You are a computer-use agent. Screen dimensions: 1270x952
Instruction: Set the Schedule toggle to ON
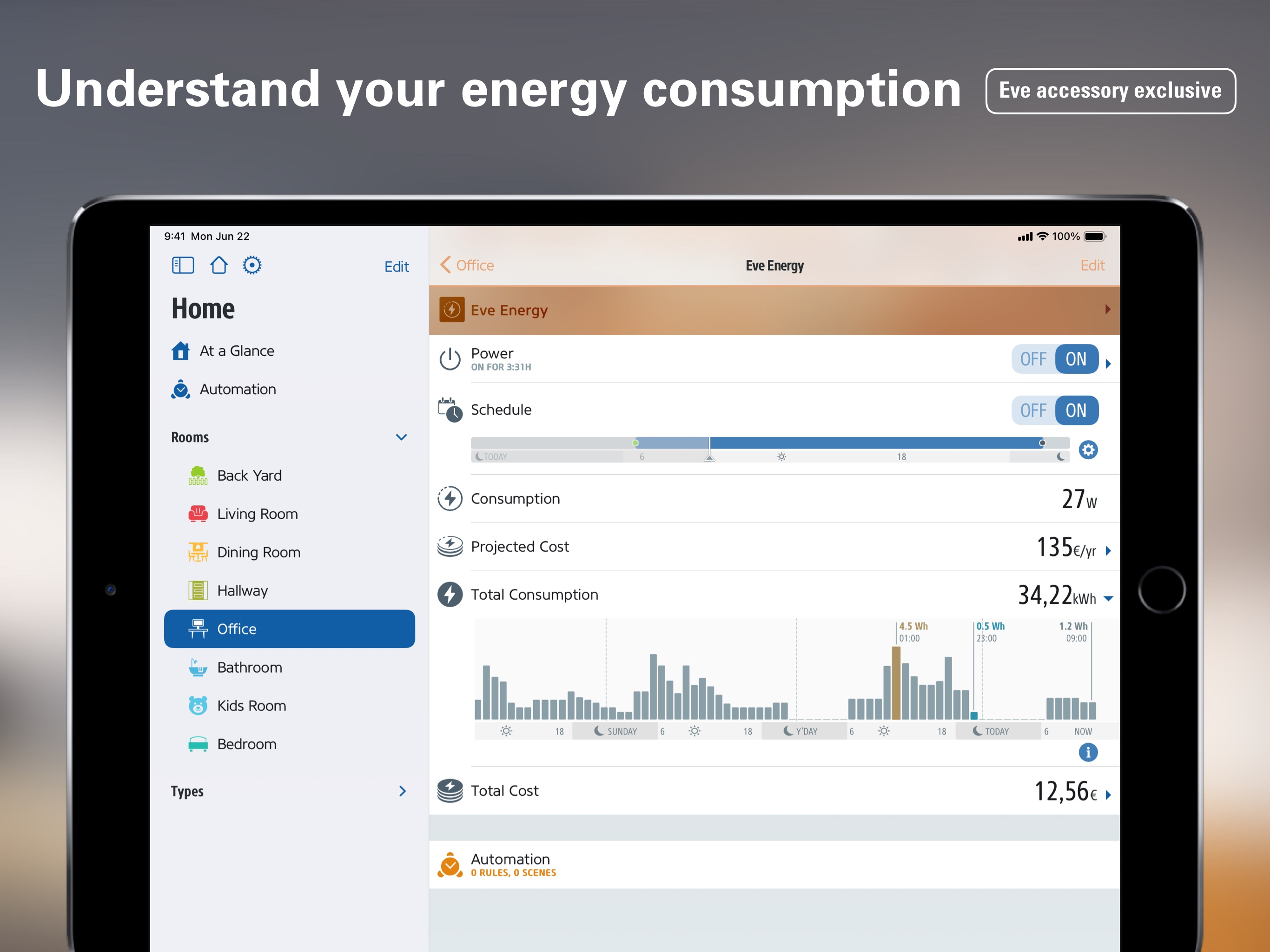click(x=1076, y=410)
